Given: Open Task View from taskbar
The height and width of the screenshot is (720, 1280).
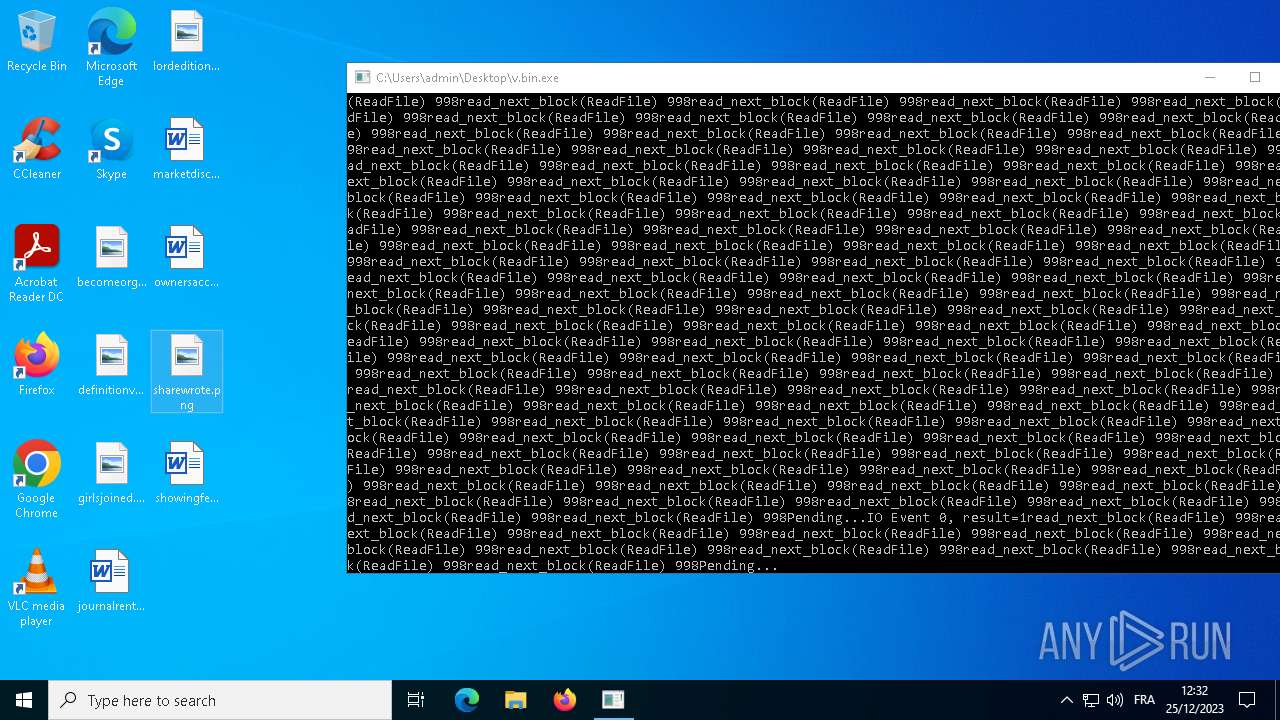Looking at the screenshot, I should click(416, 700).
